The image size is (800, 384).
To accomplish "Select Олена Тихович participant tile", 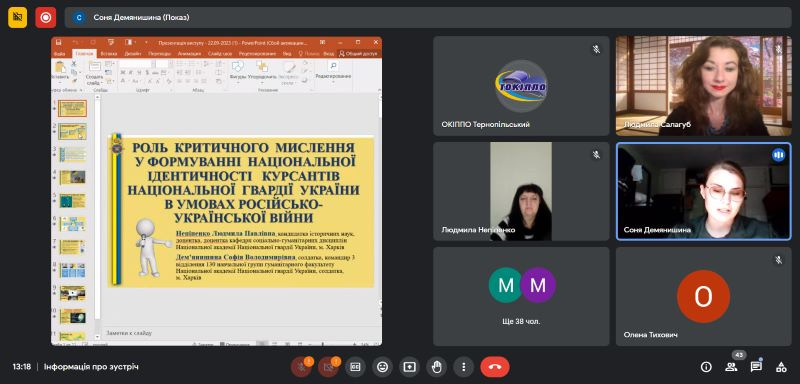I will [x=704, y=296].
